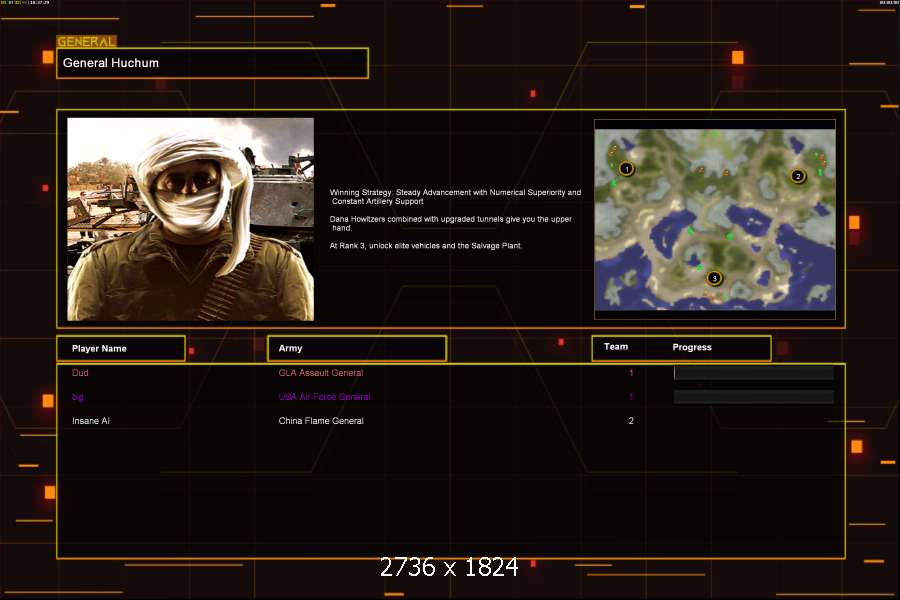Select player big in the list
Image resolution: width=900 pixels, height=600 pixels.
pyautogui.click(x=78, y=397)
